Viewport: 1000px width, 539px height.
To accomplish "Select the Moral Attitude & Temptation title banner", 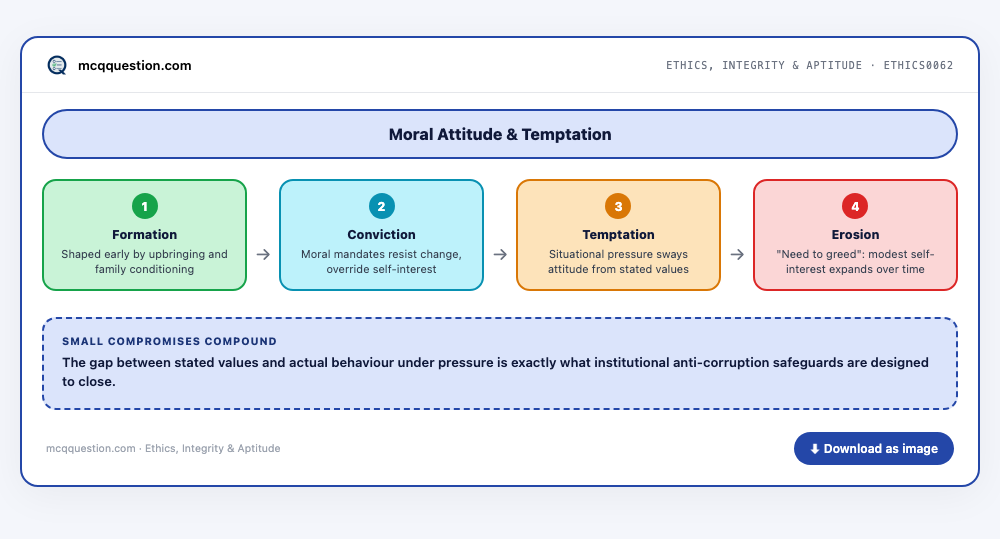I will coord(500,134).
